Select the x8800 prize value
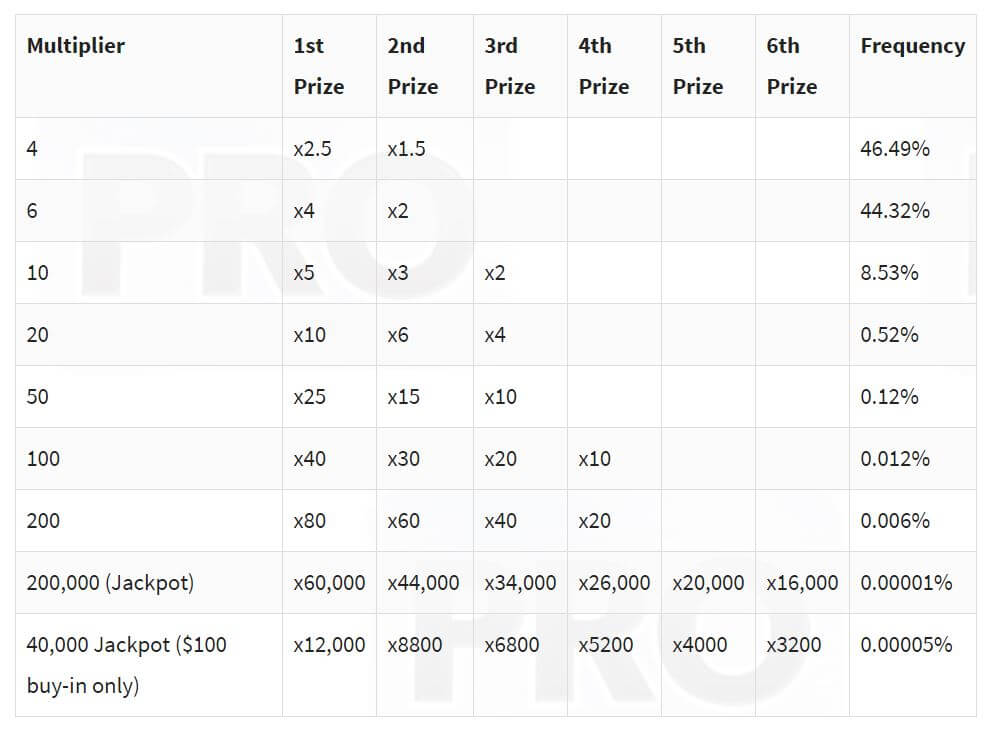997x732 pixels. click(x=415, y=645)
